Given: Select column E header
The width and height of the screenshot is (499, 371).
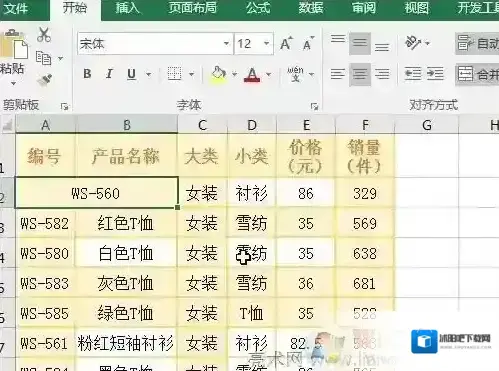Looking at the screenshot, I should (306, 125).
